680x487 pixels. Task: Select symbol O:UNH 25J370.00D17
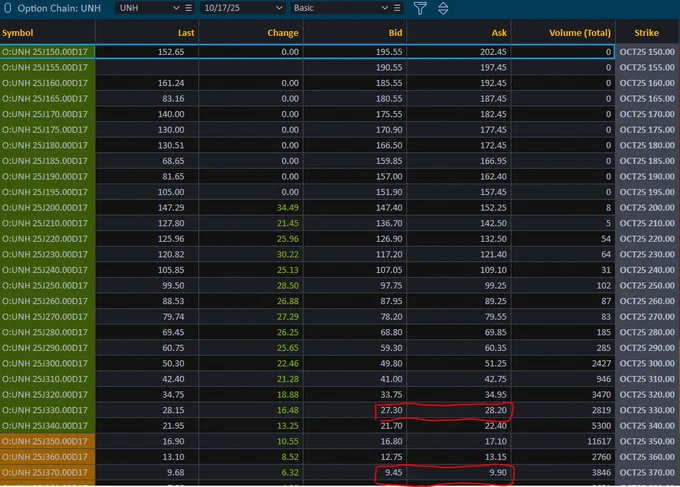(45, 473)
